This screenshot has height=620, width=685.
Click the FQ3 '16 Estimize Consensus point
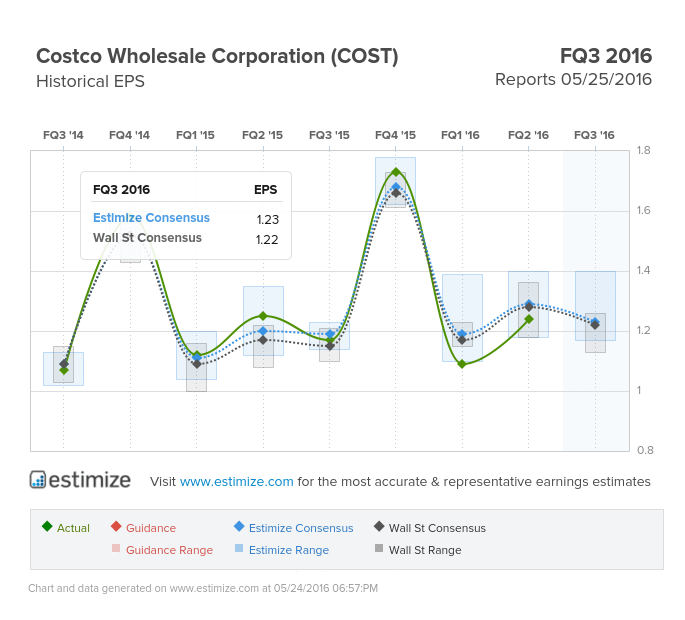[595, 322]
